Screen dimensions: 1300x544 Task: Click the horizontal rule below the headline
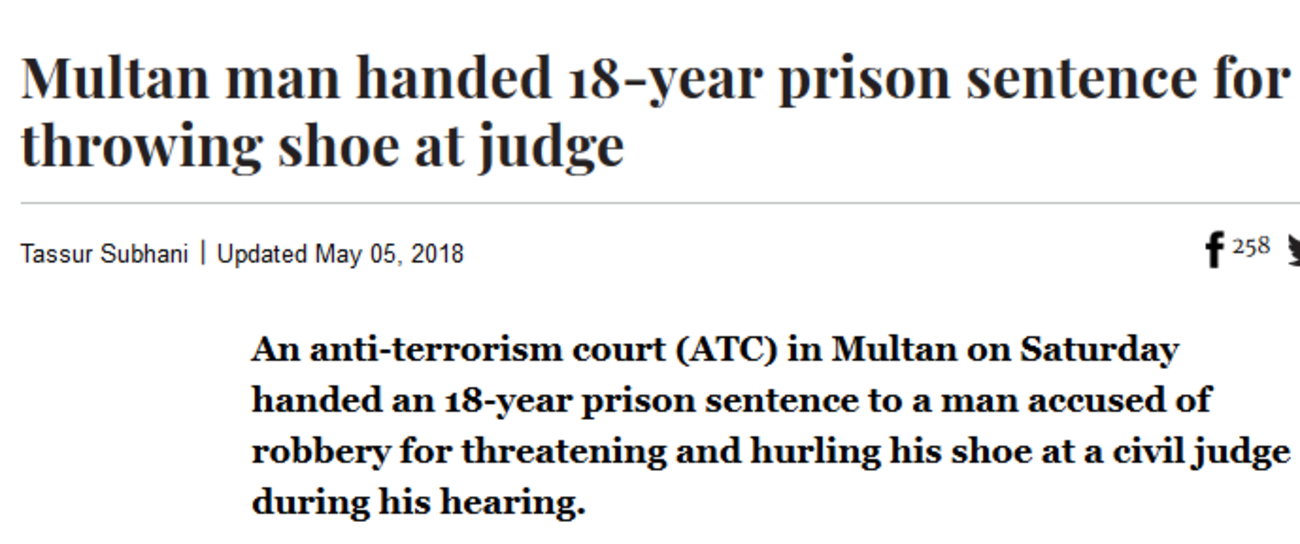(660, 203)
